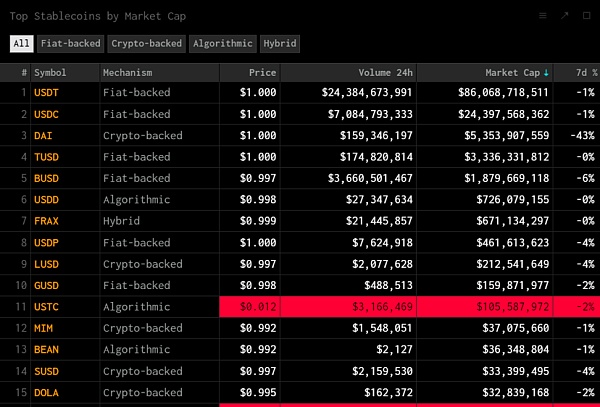Open the DAI symbol link
The height and width of the screenshot is (407, 600).
coord(44,135)
